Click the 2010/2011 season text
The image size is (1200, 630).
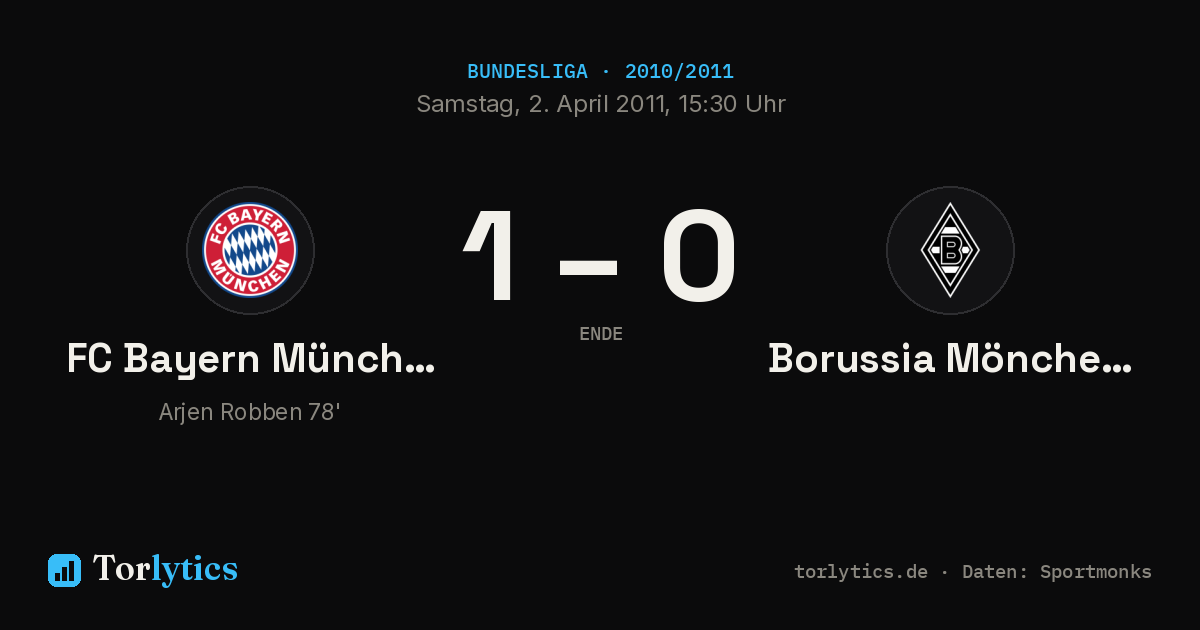click(x=679, y=72)
